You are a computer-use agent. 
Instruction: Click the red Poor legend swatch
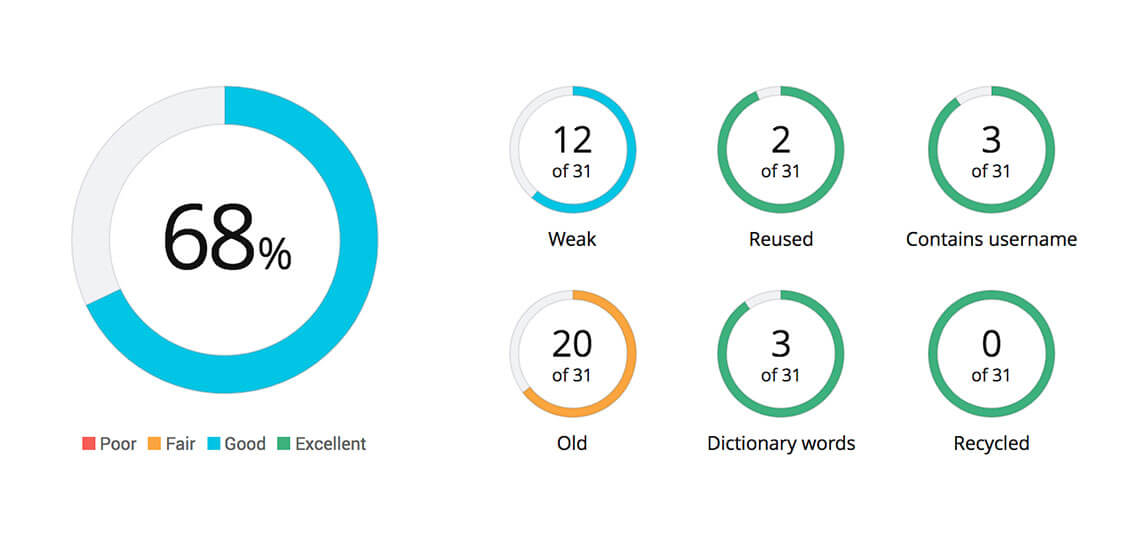pos(89,444)
